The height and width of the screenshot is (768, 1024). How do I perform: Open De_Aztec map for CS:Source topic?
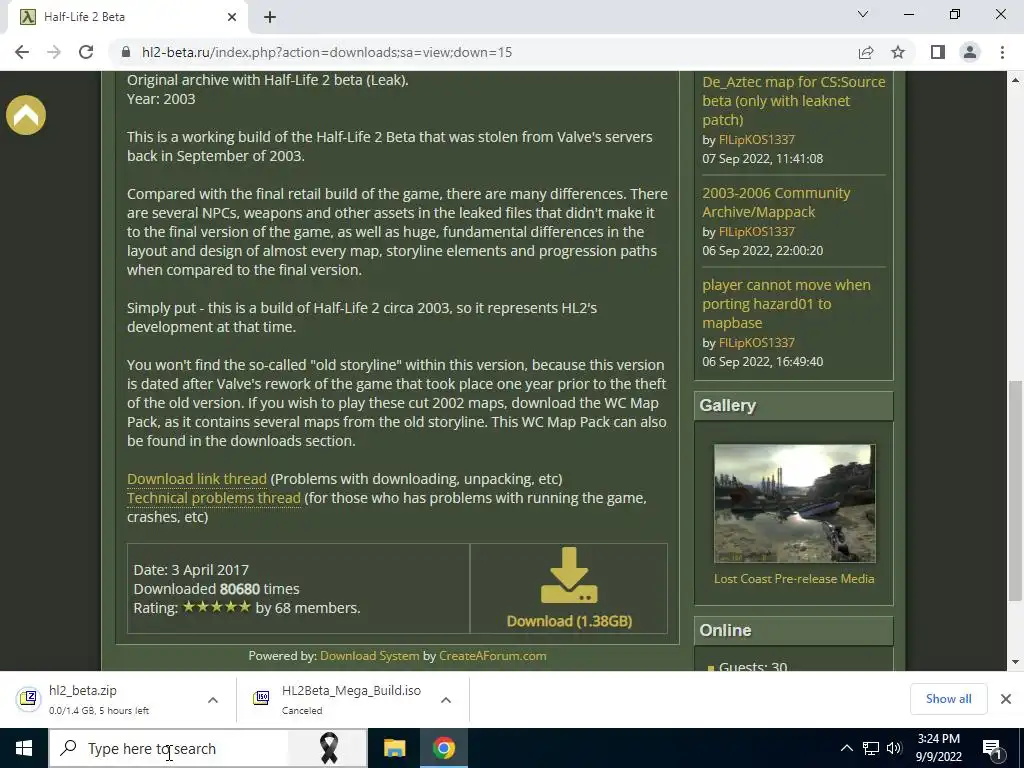point(793,101)
